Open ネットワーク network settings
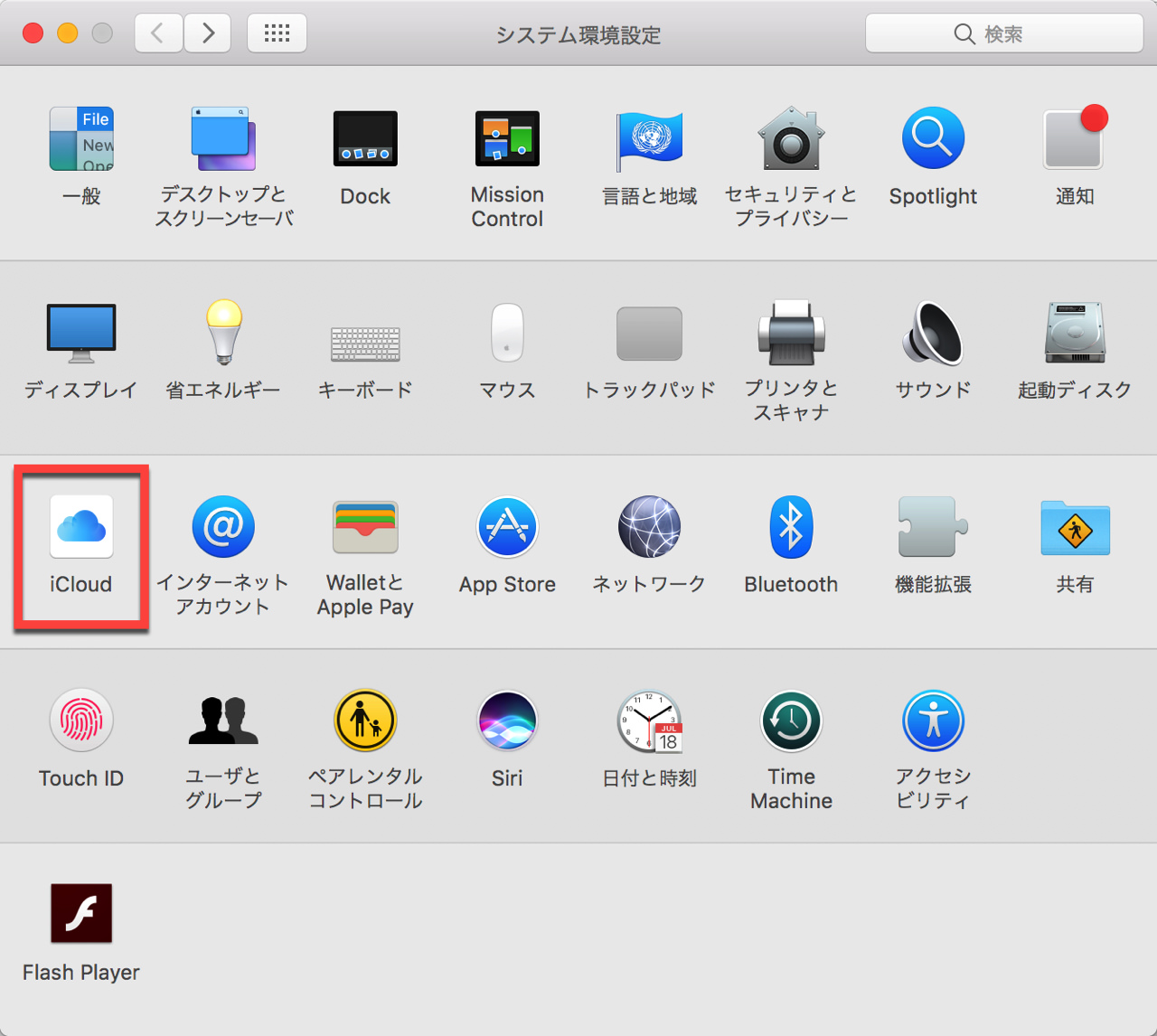 click(649, 526)
